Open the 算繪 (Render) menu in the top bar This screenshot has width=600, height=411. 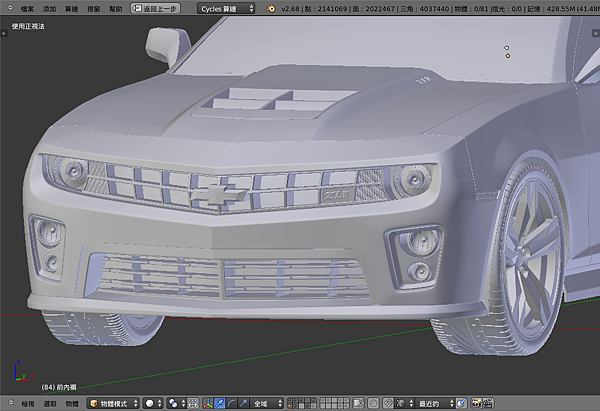(71, 8)
